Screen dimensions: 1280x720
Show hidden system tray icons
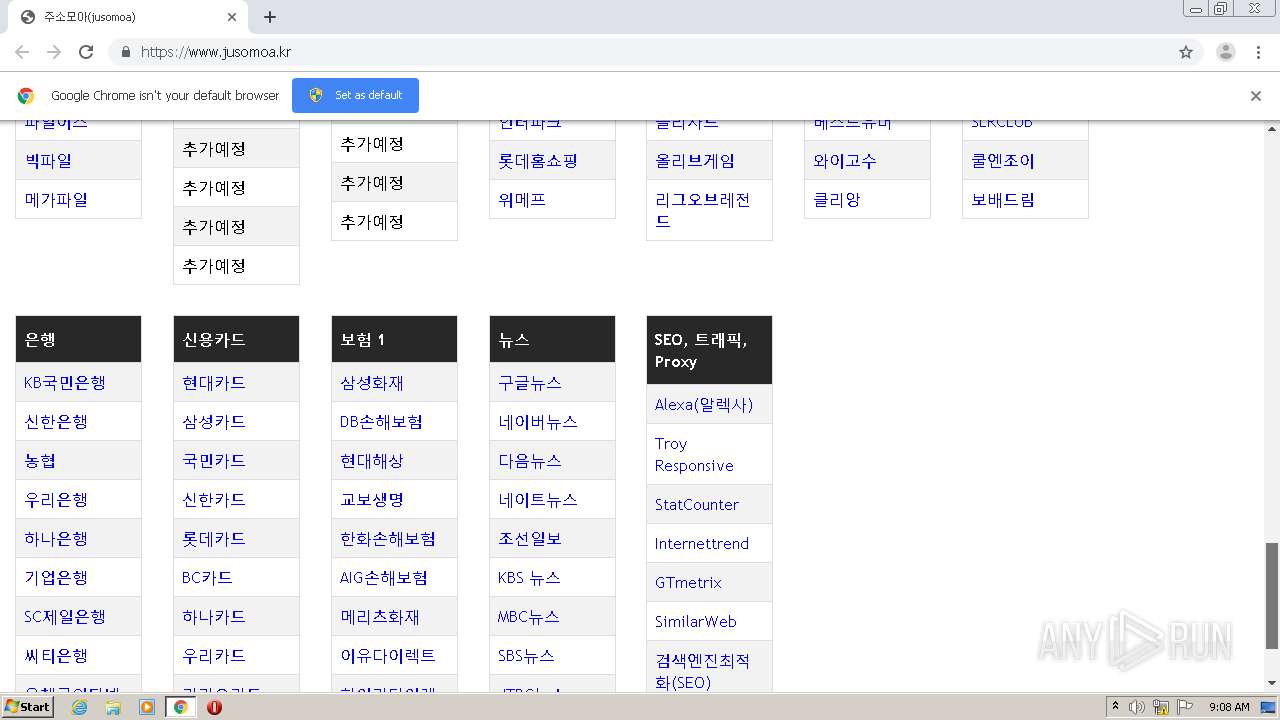tap(1115, 707)
